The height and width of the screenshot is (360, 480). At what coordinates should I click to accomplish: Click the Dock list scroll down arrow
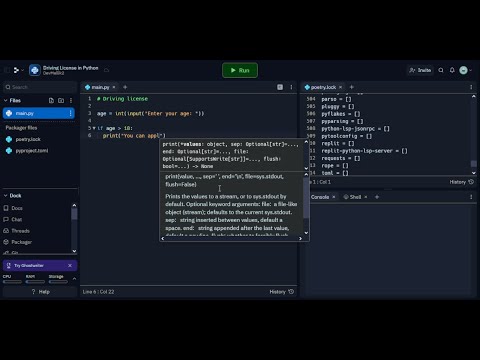(x=74, y=251)
